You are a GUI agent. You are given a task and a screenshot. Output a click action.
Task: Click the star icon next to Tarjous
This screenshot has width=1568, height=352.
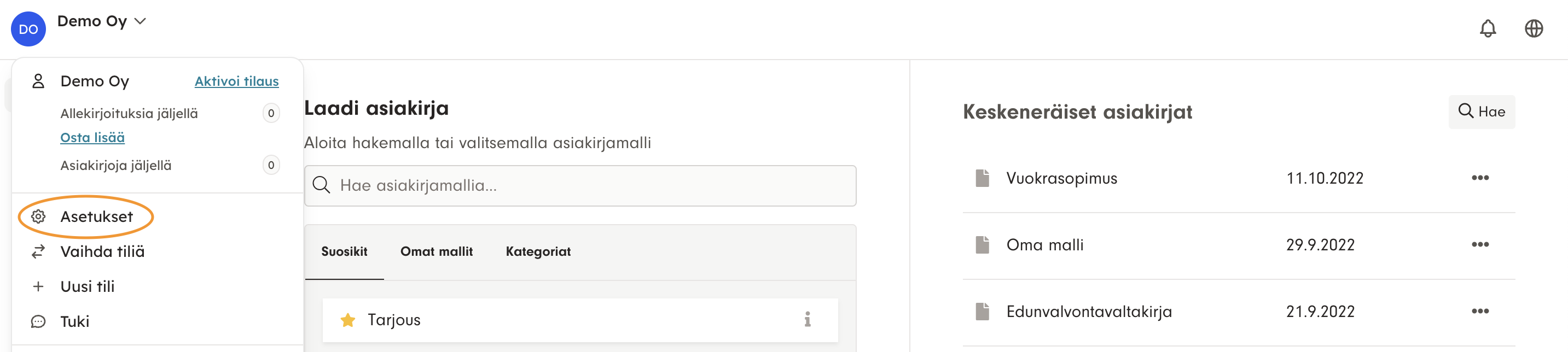click(x=347, y=320)
